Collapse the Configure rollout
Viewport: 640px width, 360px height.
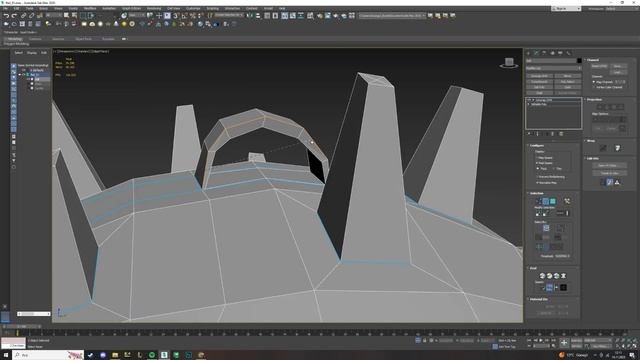pyautogui.click(x=536, y=145)
